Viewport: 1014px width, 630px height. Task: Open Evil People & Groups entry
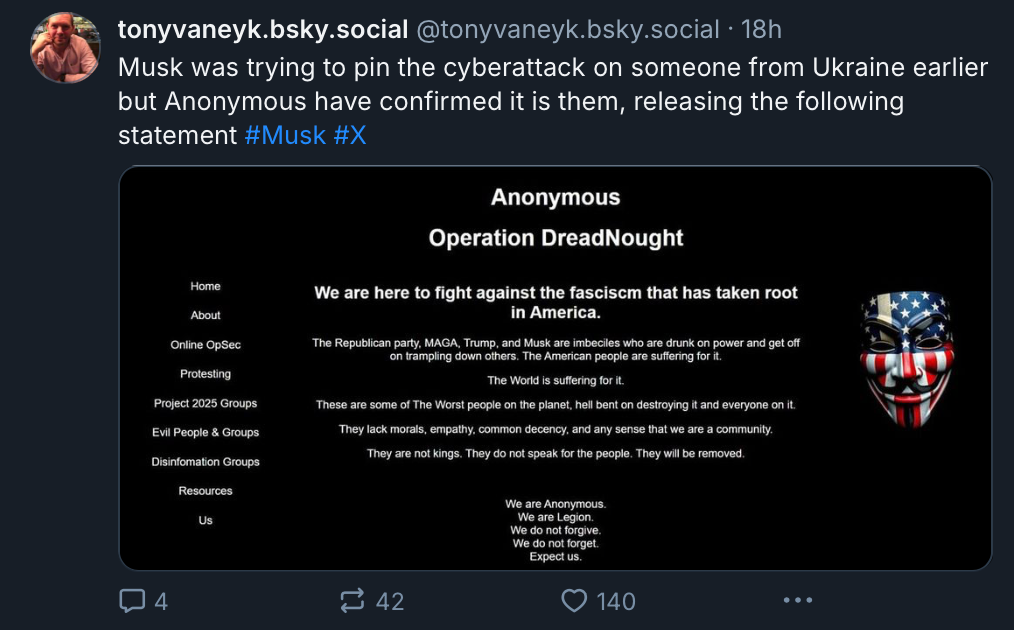pyautogui.click(x=204, y=432)
